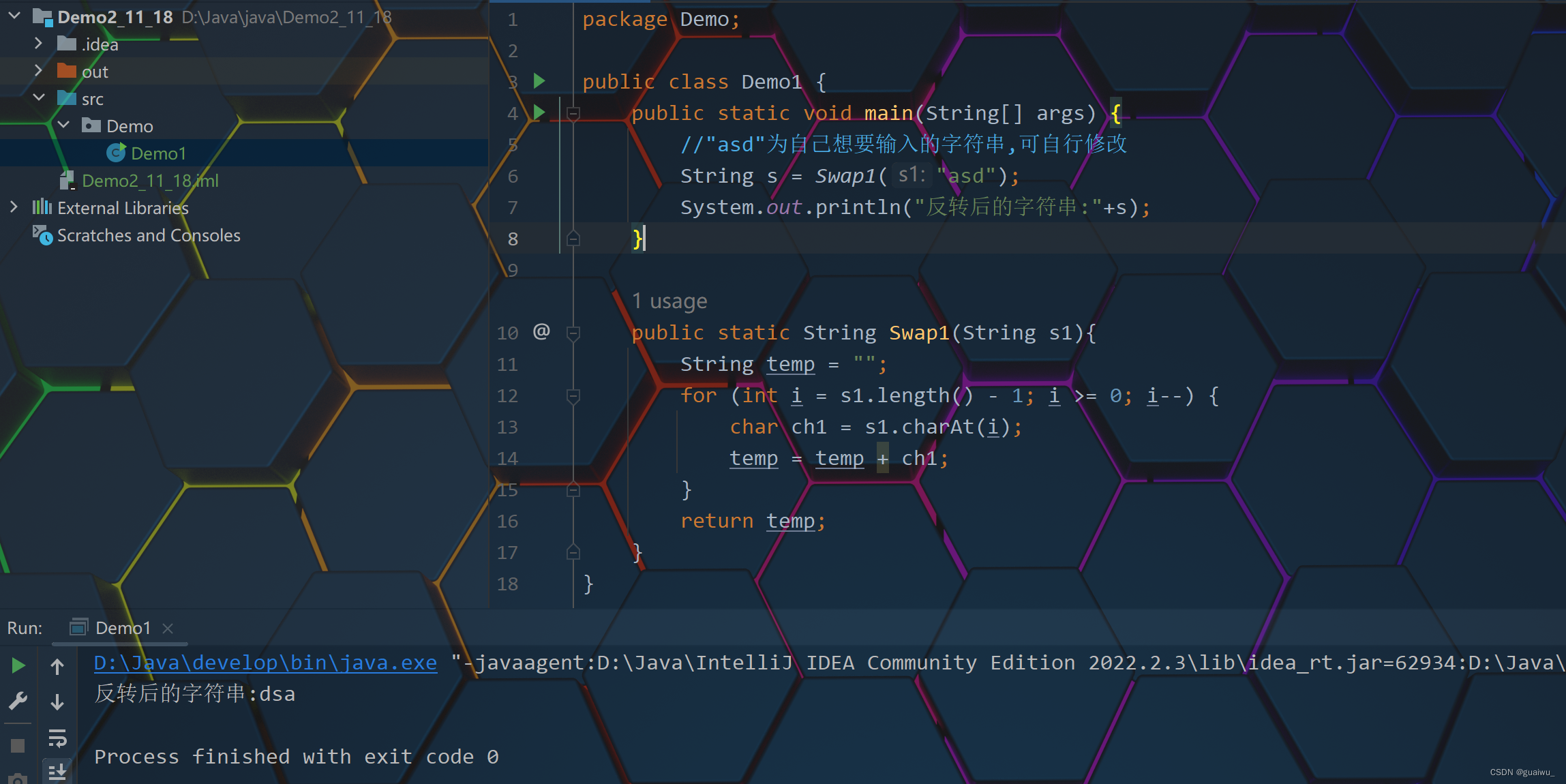Screen dimensions: 1566x784
Task: Expand External Libraries node
Action: [14, 207]
